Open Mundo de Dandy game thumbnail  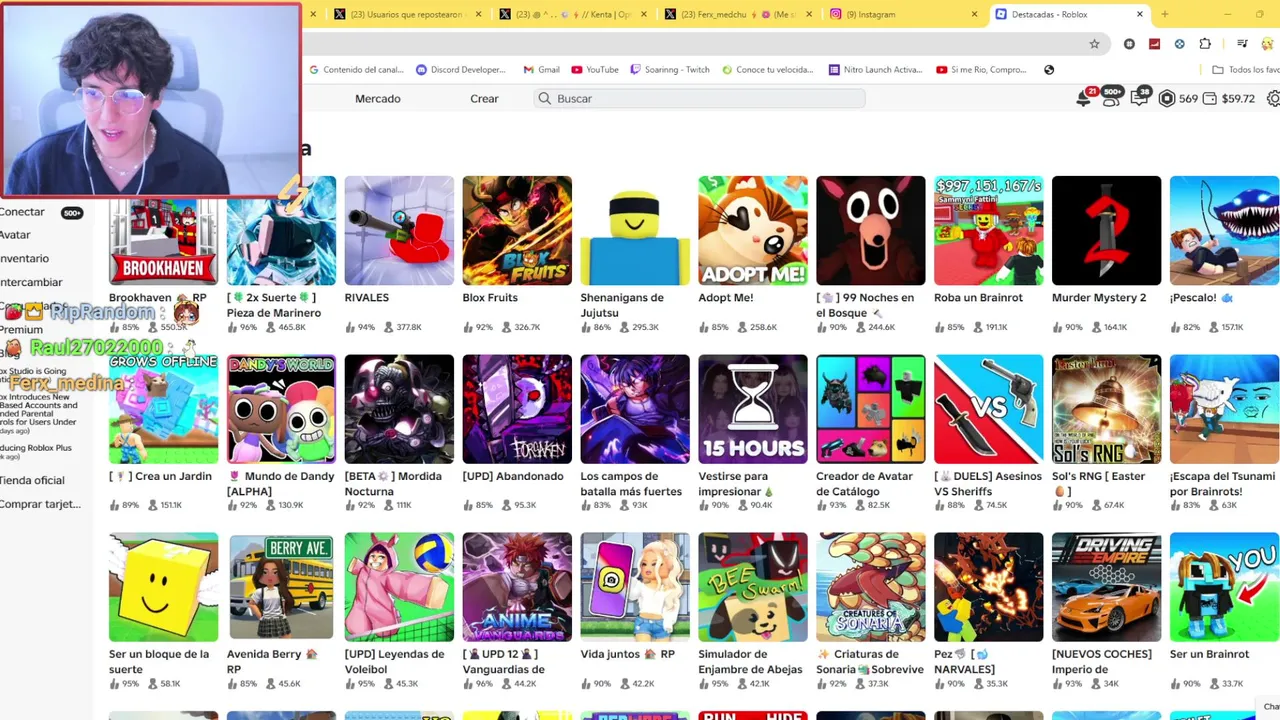tap(281, 409)
